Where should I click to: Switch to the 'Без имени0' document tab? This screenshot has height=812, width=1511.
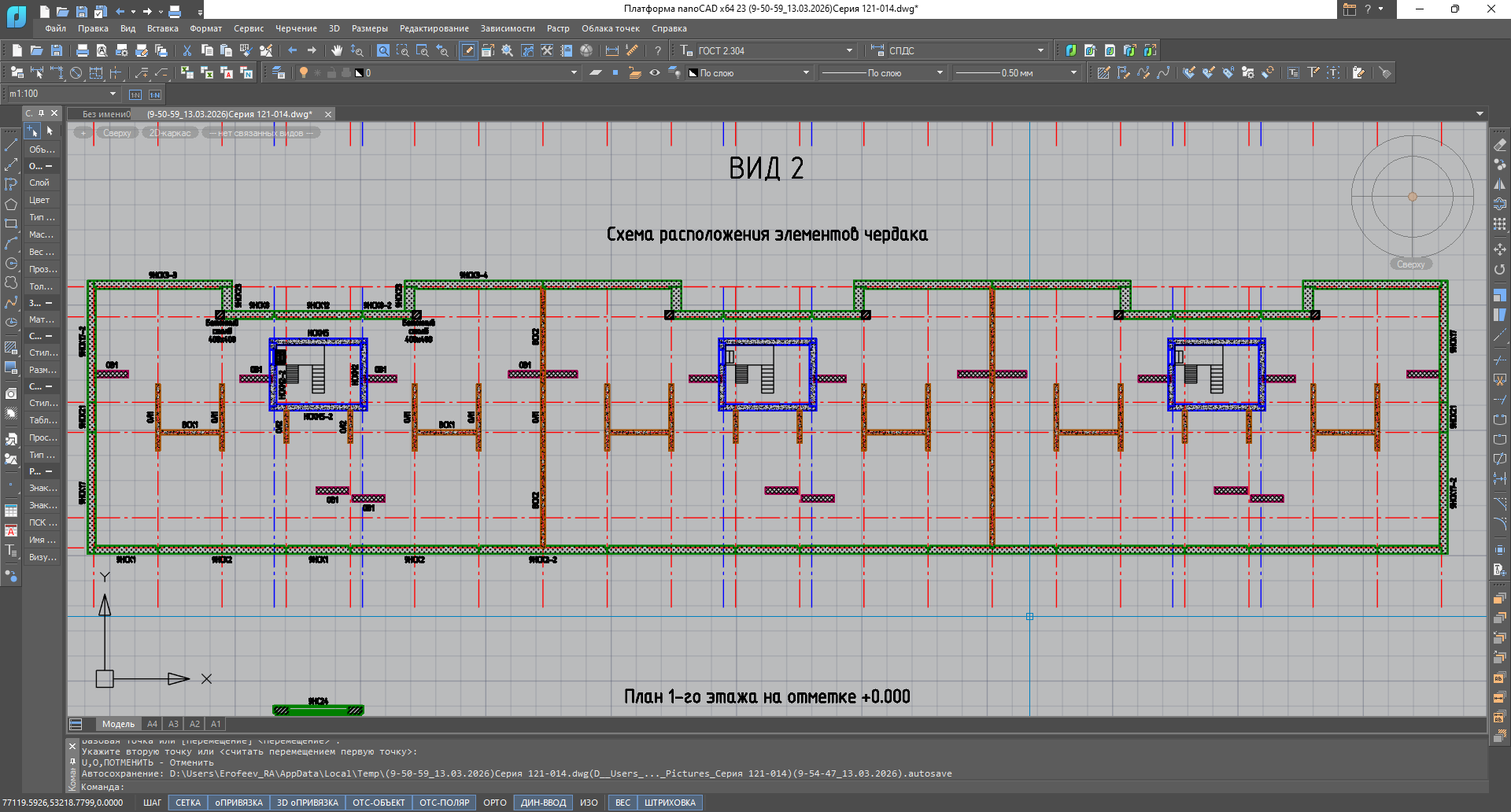click(106, 114)
